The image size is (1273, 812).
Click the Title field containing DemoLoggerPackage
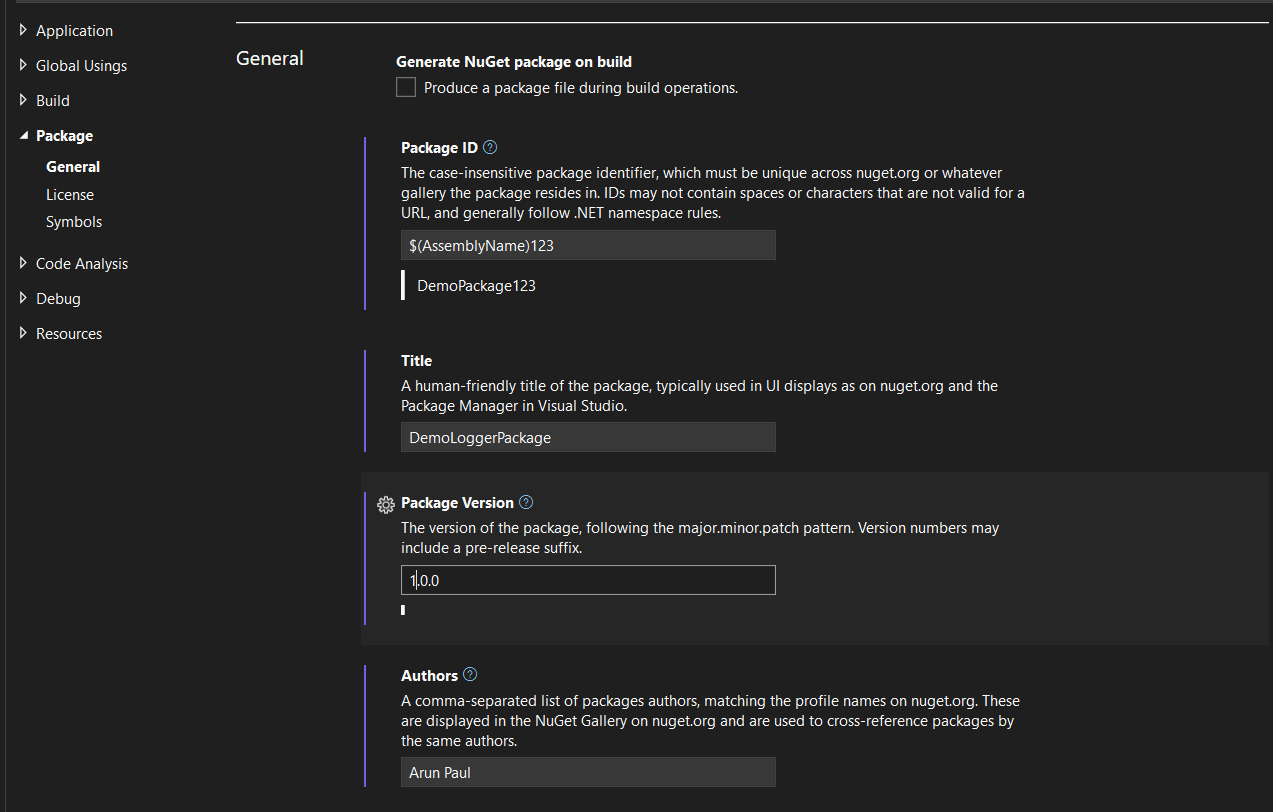point(588,438)
